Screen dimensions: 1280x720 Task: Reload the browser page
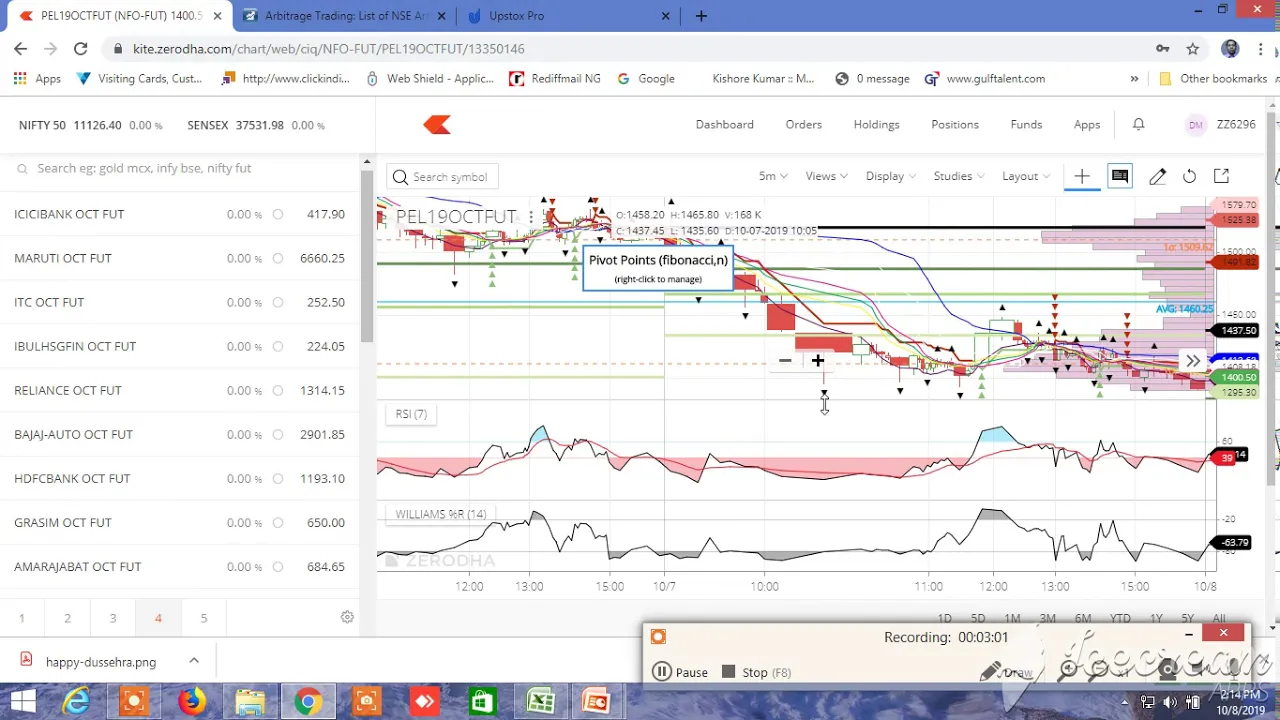tap(81, 48)
